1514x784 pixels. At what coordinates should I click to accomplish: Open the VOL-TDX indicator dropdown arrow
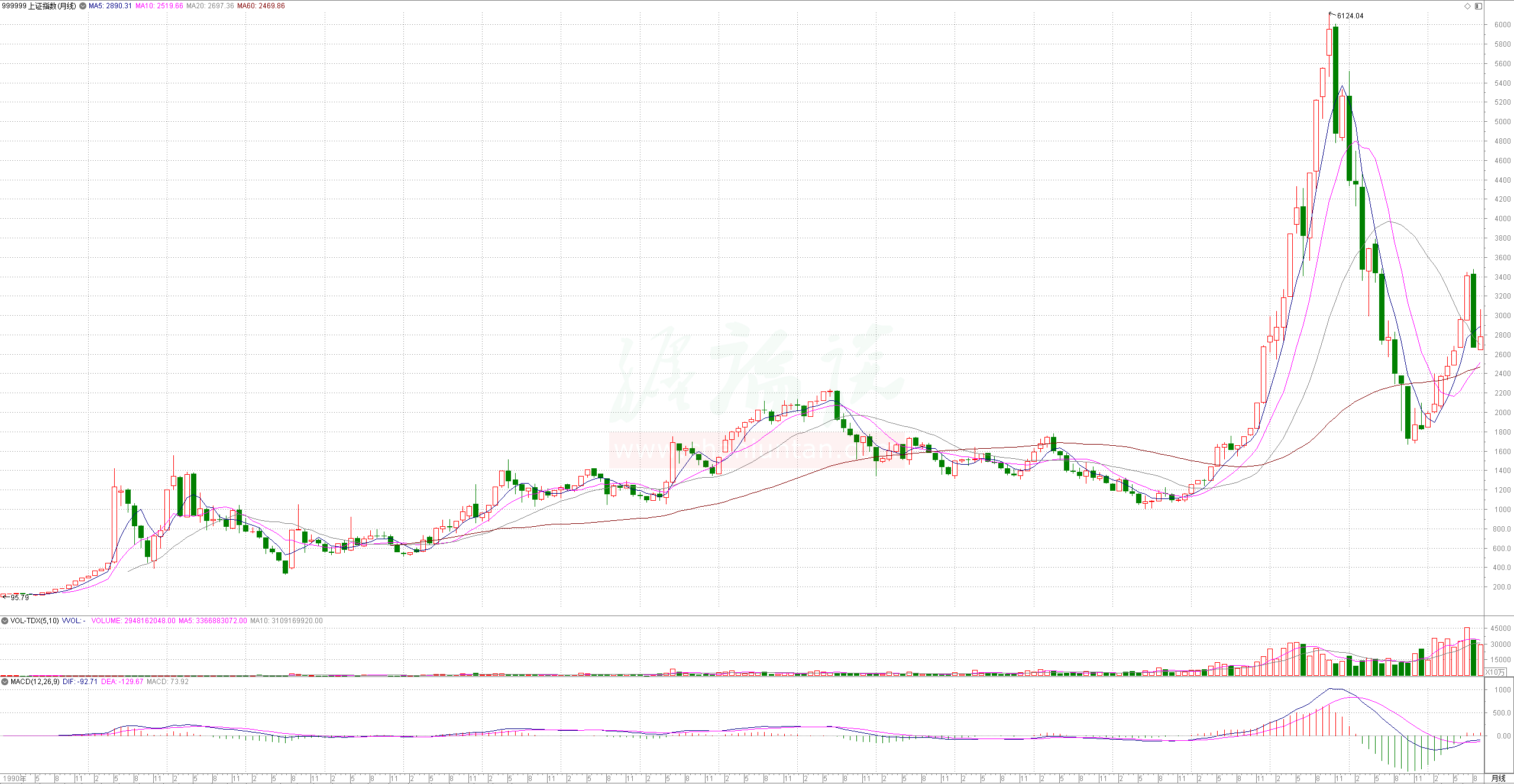tap(5, 621)
